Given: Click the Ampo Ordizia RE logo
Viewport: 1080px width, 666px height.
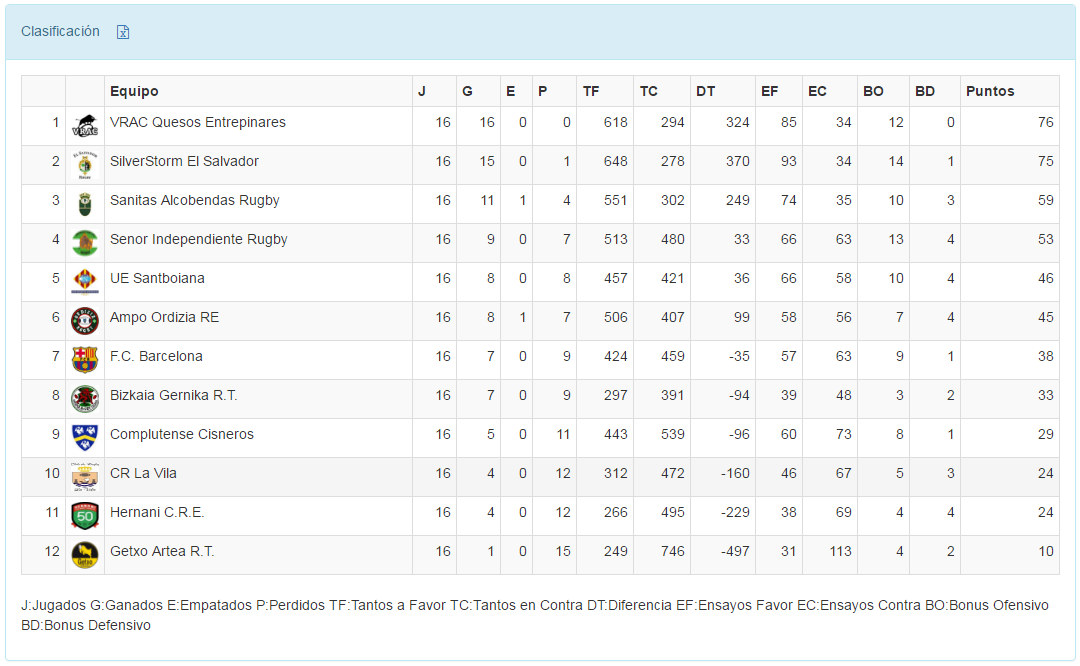Looking at the screenshot, I should pos(85,321).
